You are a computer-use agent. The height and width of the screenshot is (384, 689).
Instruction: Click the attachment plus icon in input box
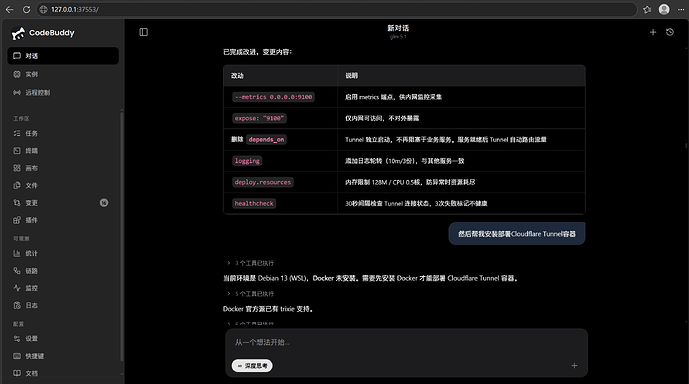[574, 366]
